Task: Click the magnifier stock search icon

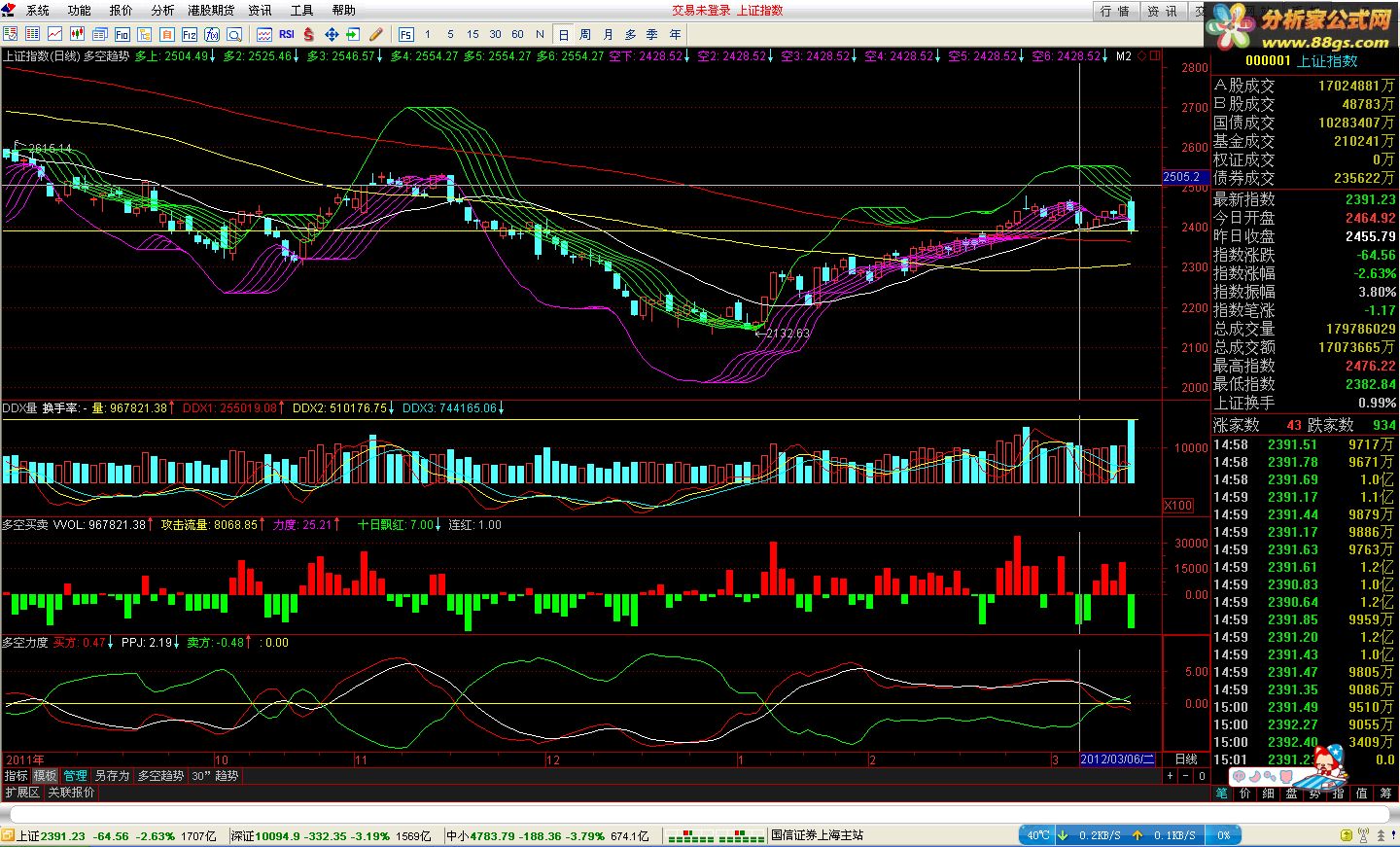Action: [234, 34]
